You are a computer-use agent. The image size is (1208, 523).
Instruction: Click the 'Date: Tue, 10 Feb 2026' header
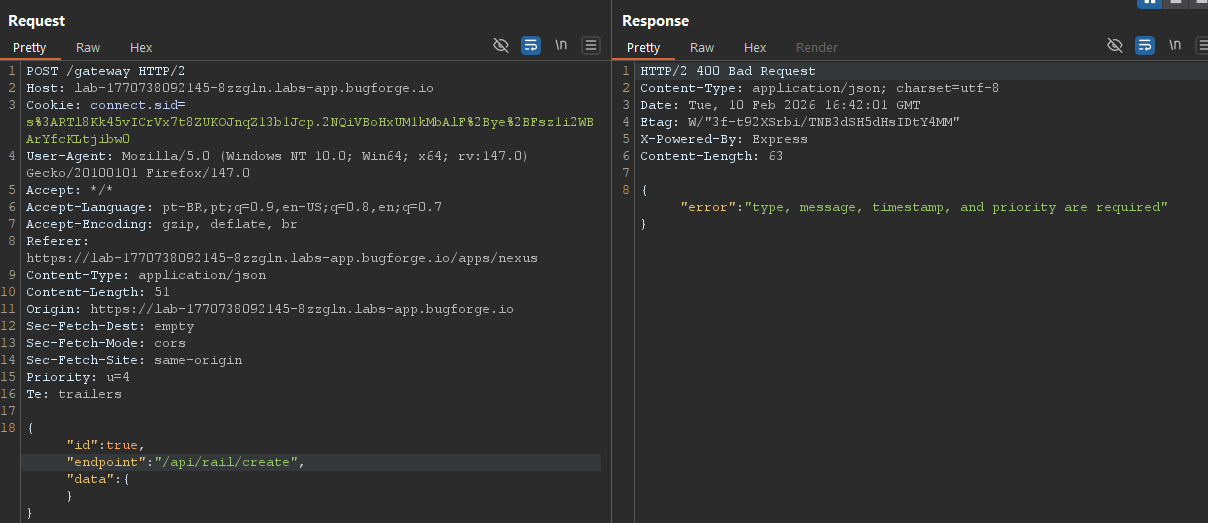(780, 105)
